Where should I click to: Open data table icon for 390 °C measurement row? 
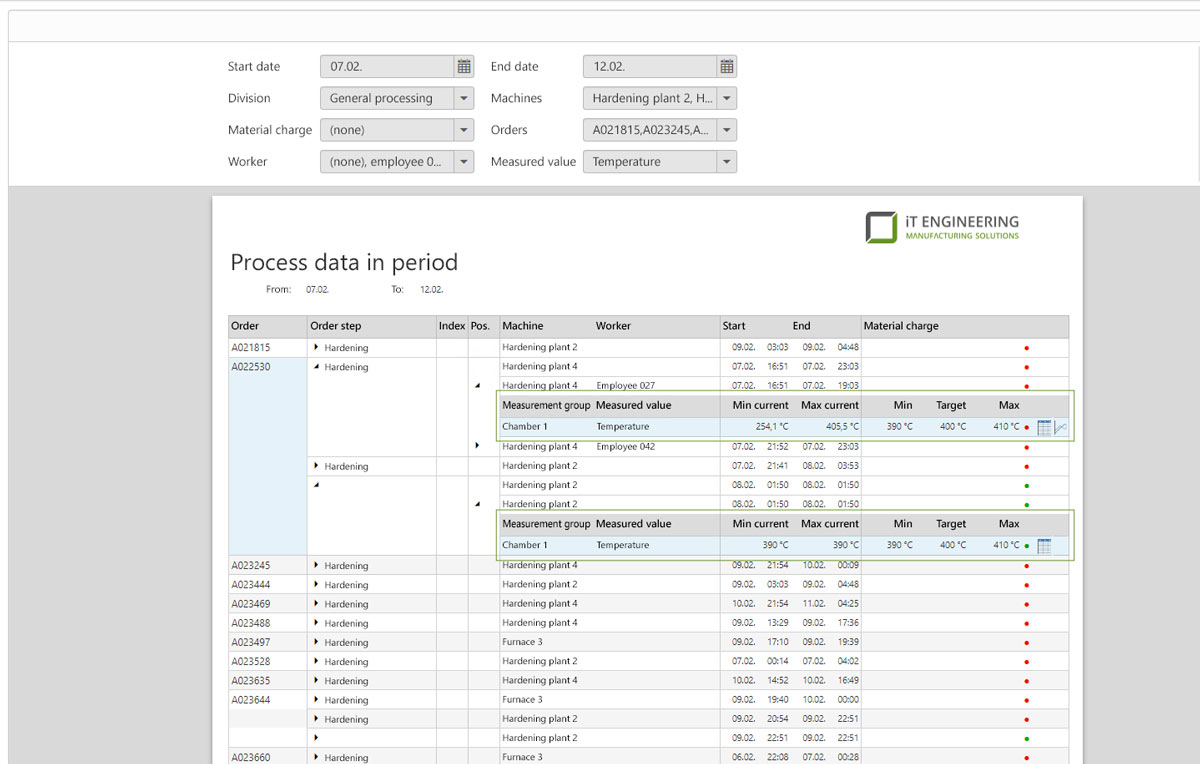[1044, 546]
